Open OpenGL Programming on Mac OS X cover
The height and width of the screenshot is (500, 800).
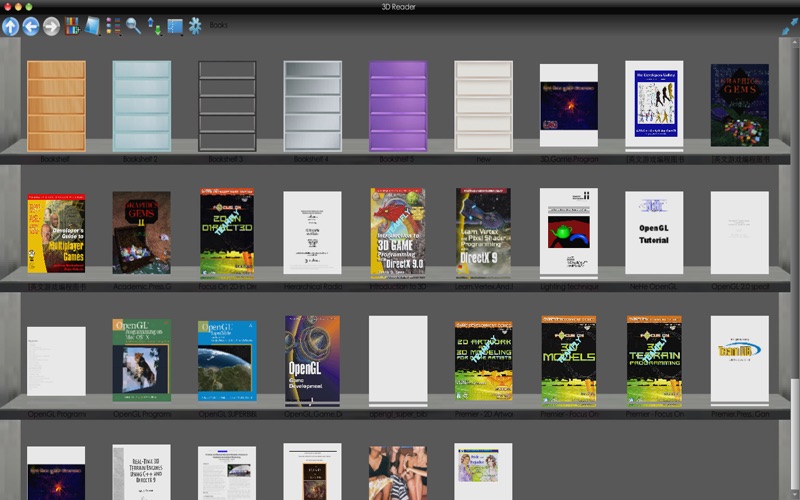[x=142, y=360]
